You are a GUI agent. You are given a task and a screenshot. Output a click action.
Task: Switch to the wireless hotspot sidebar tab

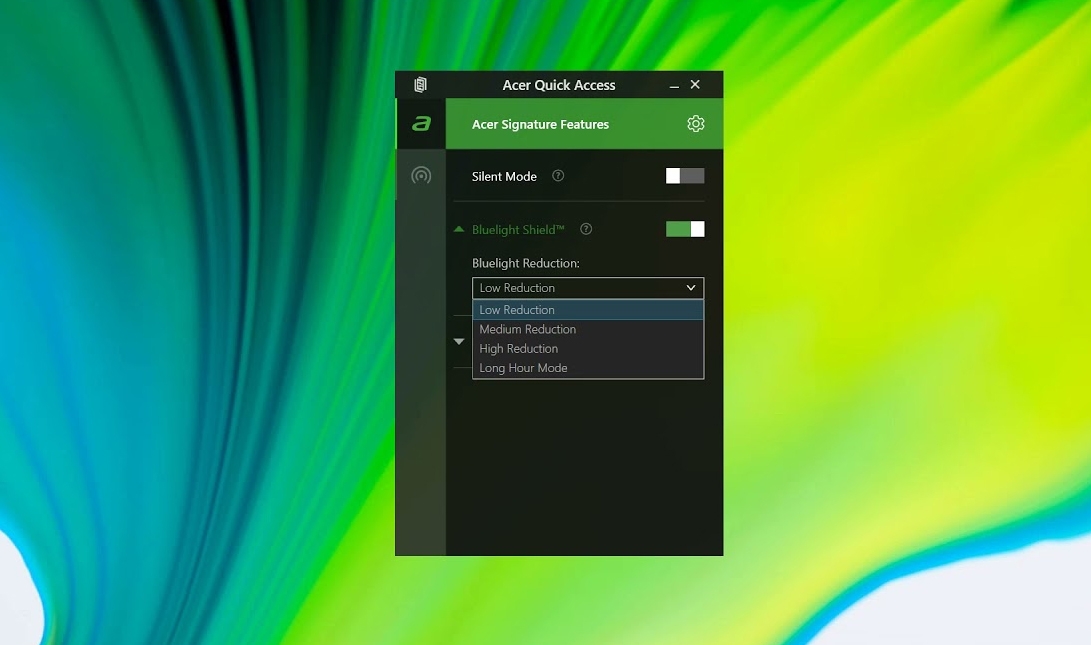421,175
